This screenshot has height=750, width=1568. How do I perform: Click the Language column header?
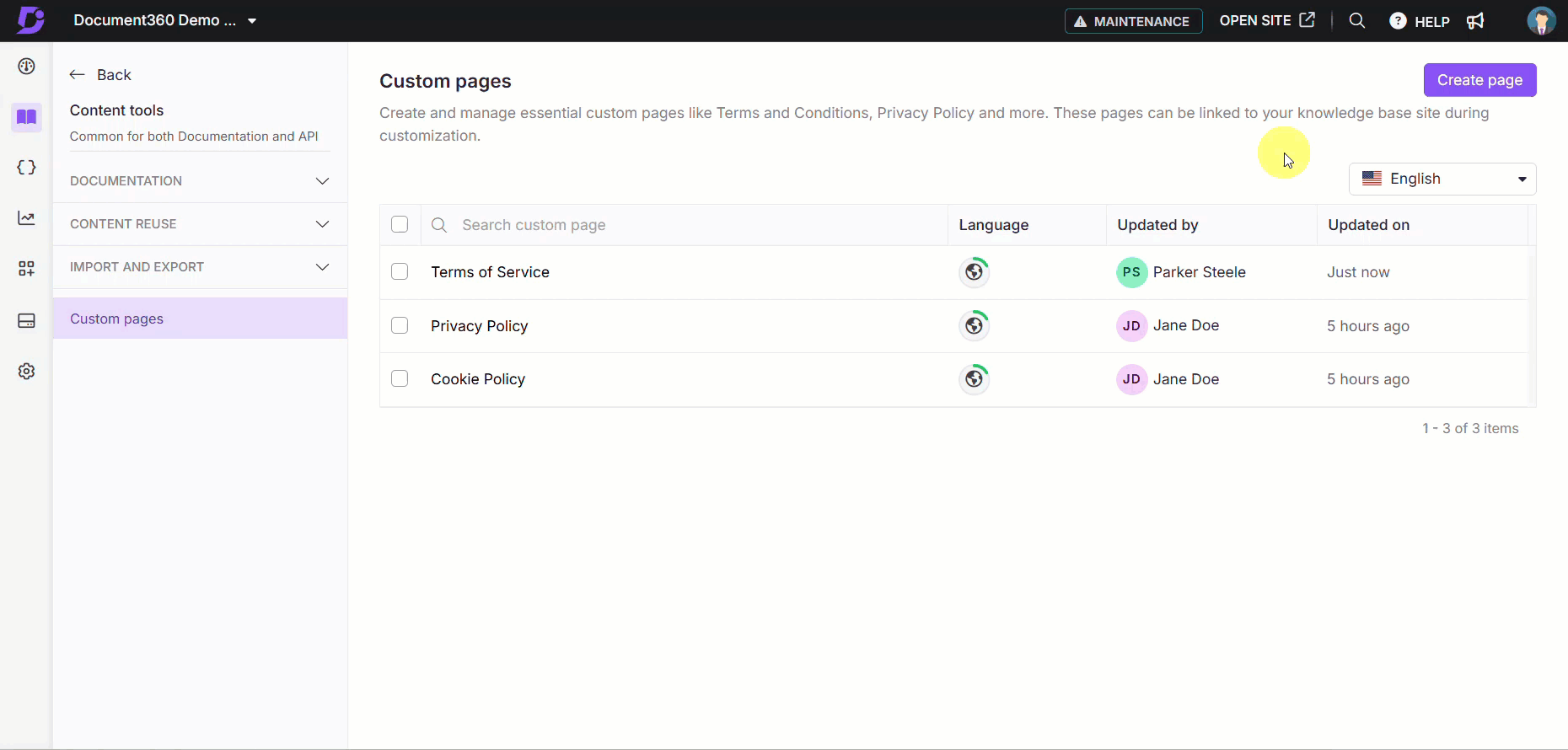(x=993, y=225)
